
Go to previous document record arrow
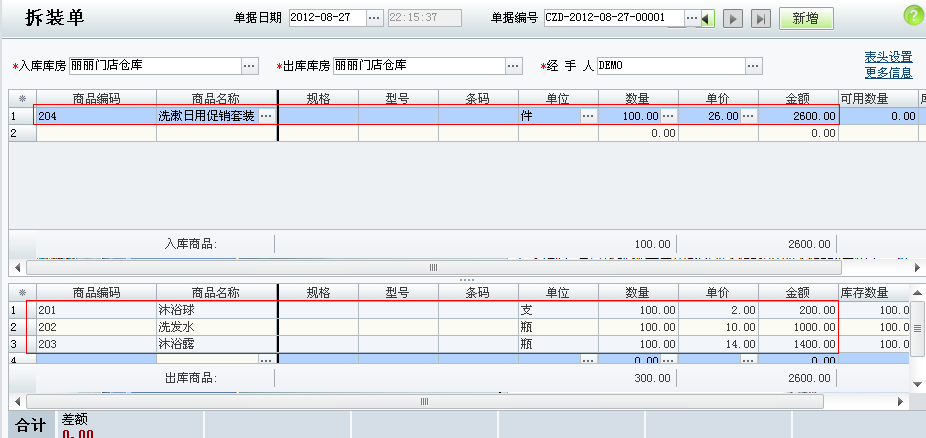tap(707, 18)
